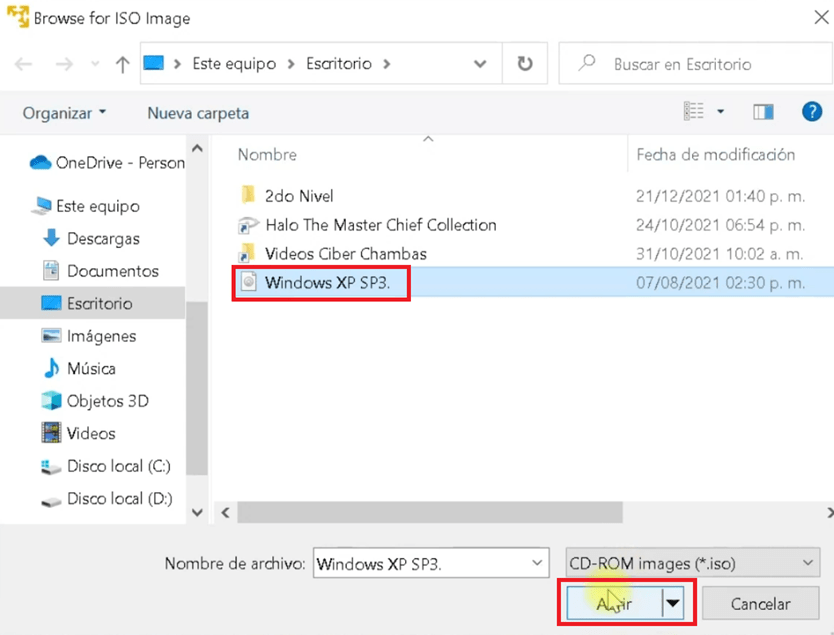Open recent locations chevron next to arrows
Screen dimensions: 834x635
(x=95, y=64)
